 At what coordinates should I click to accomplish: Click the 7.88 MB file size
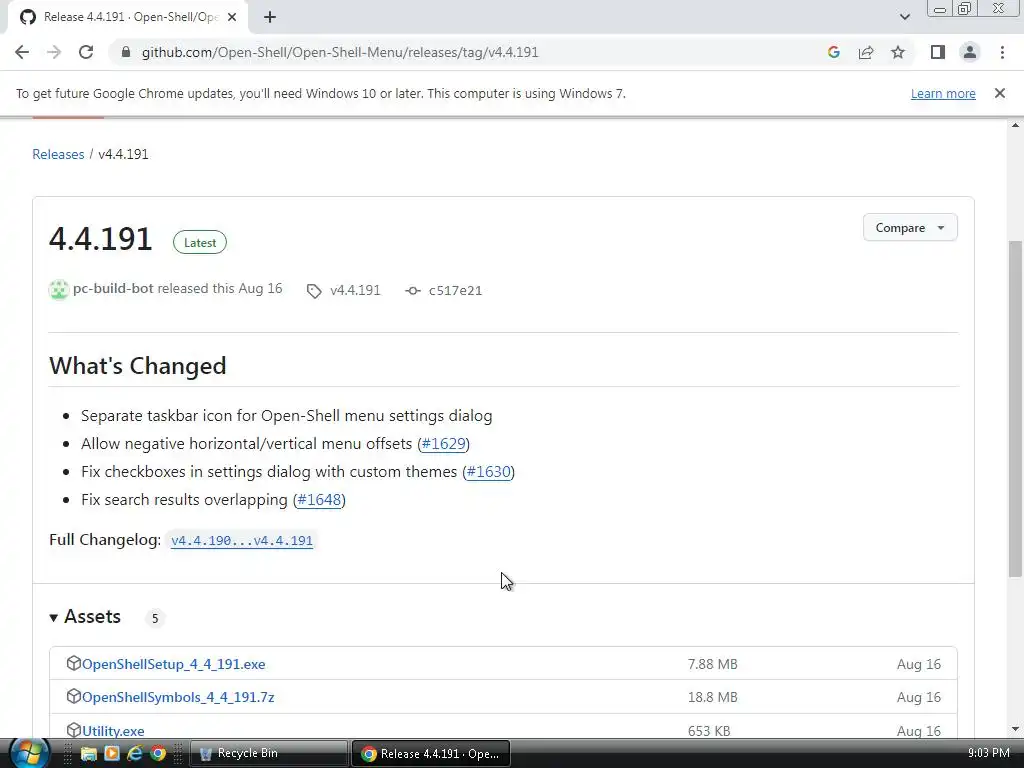[x=712, y=664]
